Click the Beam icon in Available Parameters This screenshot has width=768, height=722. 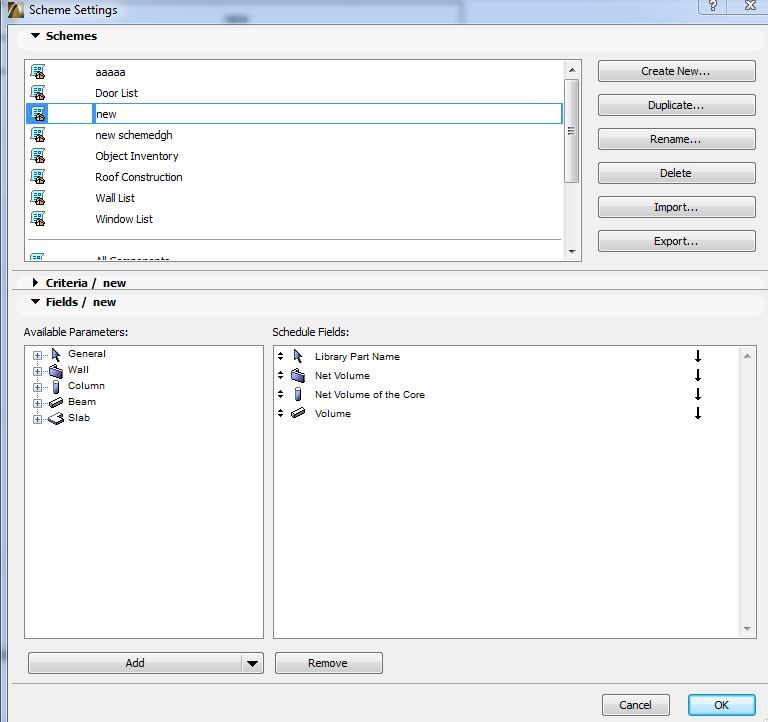pyautogui.click(x=56, y=403)
